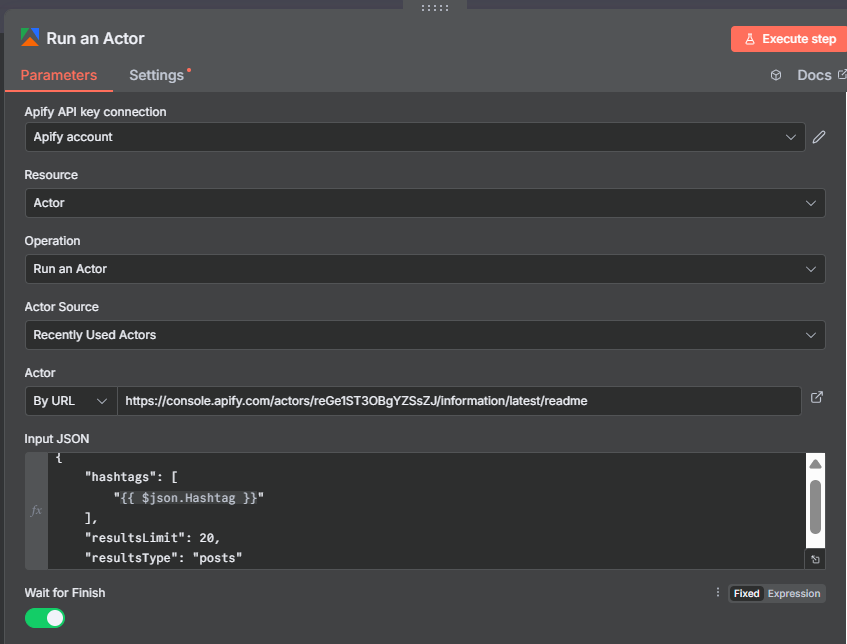The image size is (847, 644).
Task: Click inside the Input JSON code editor
Action: (426, 511)
